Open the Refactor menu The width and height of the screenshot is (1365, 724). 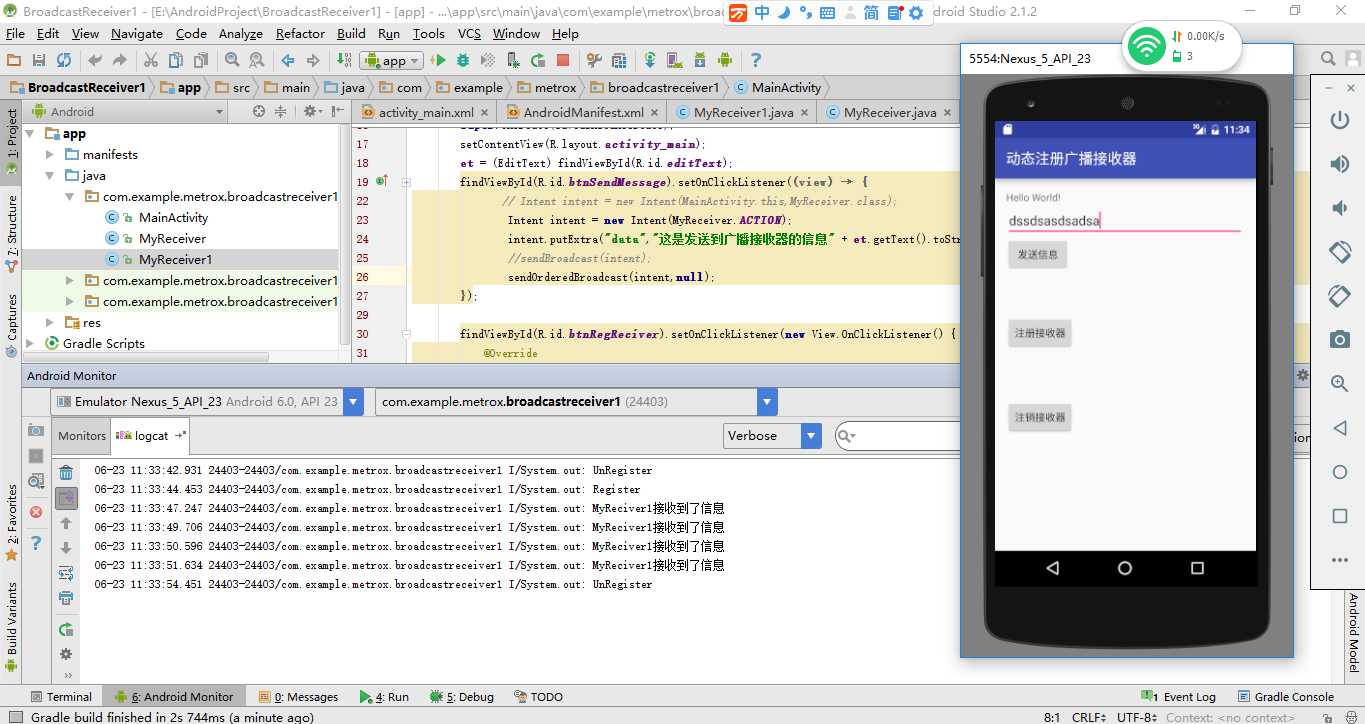300,33
